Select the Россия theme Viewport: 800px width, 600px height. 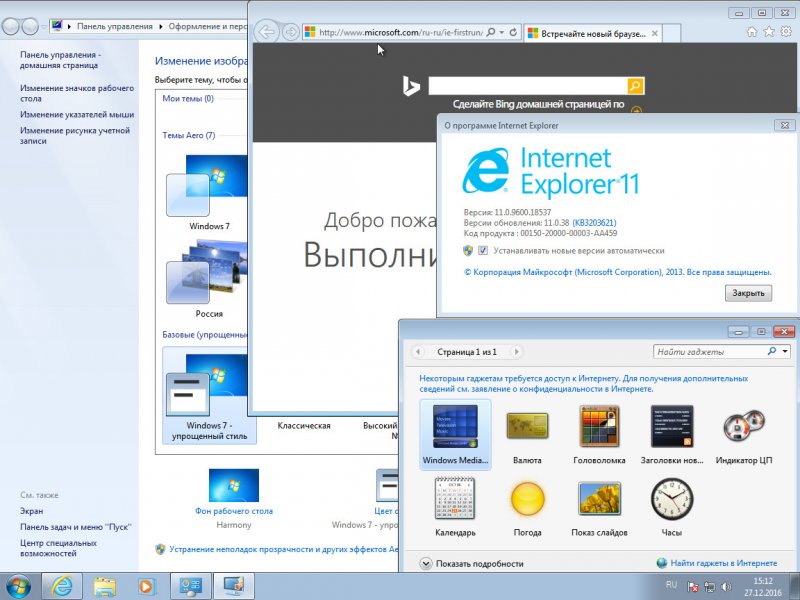tap(209, 278)
